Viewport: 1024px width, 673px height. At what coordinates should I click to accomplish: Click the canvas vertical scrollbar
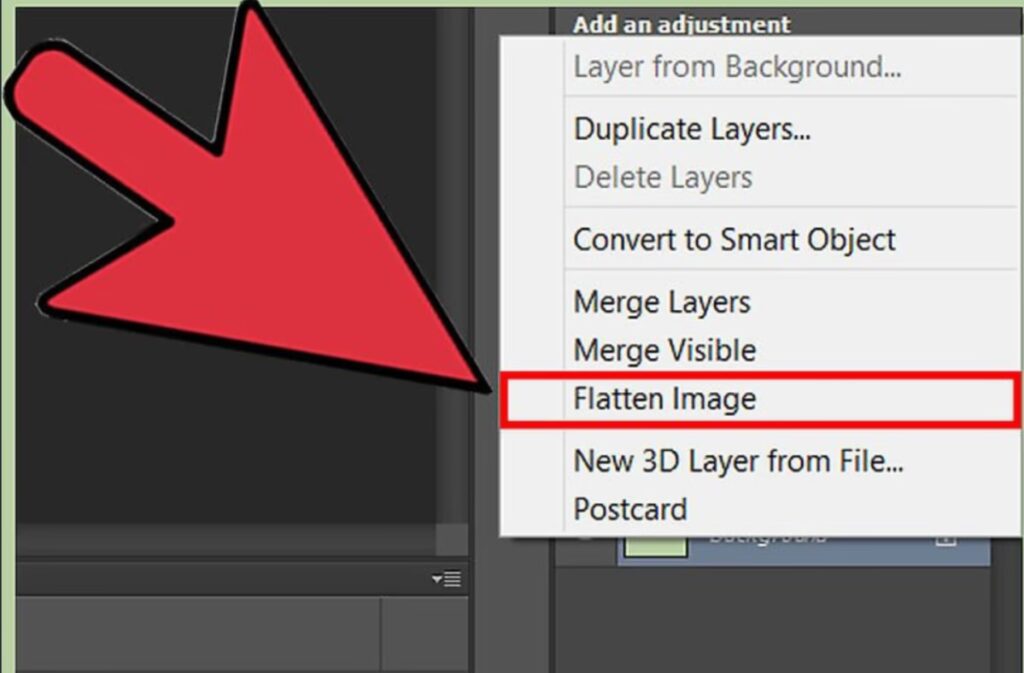(x=452, y=300)
